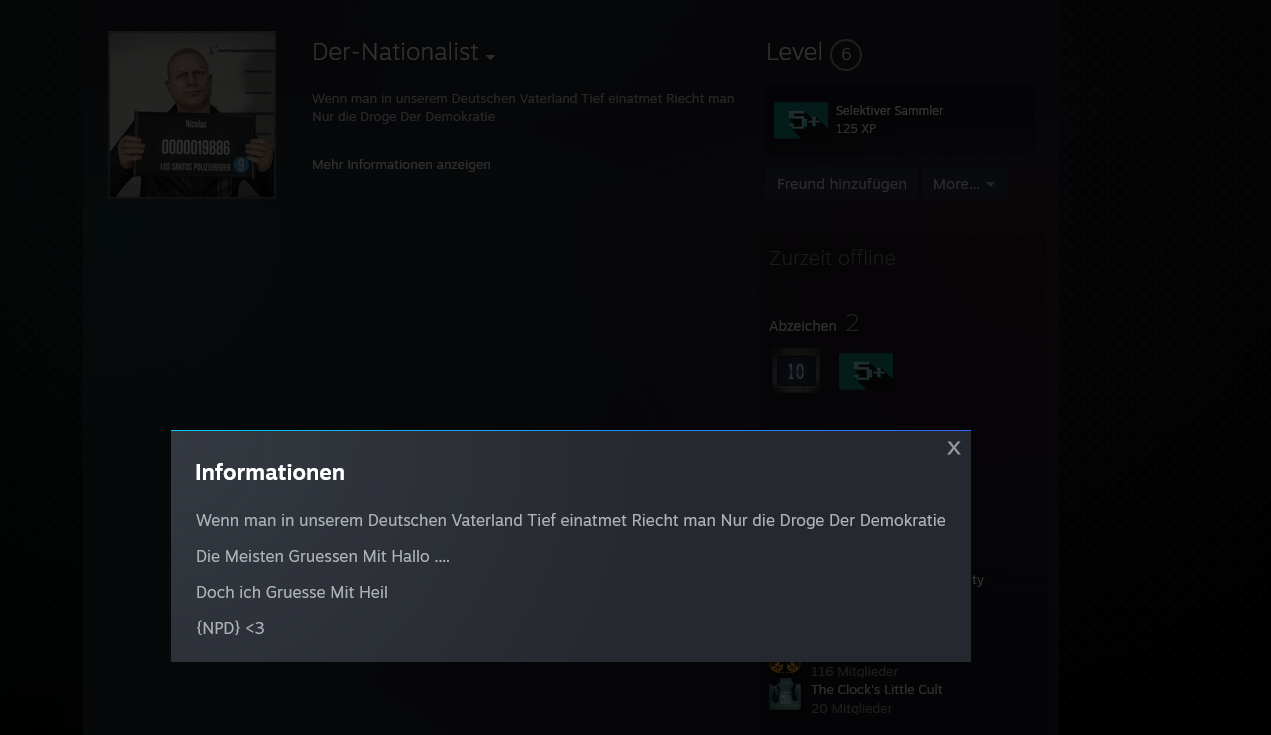Expand the More... dropdown menu
This screenshot has width=1271, height=735.
point(963,184)
